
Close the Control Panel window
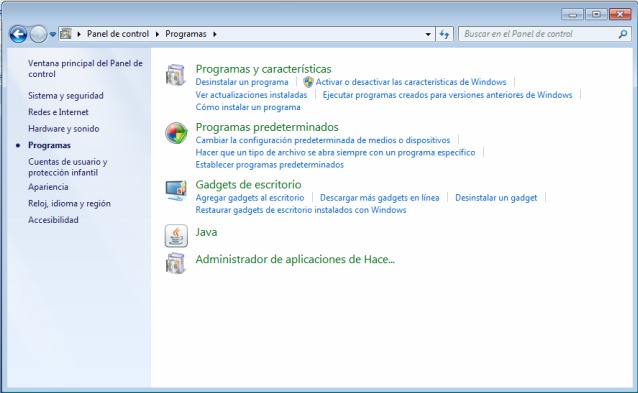tap(620, 15)
